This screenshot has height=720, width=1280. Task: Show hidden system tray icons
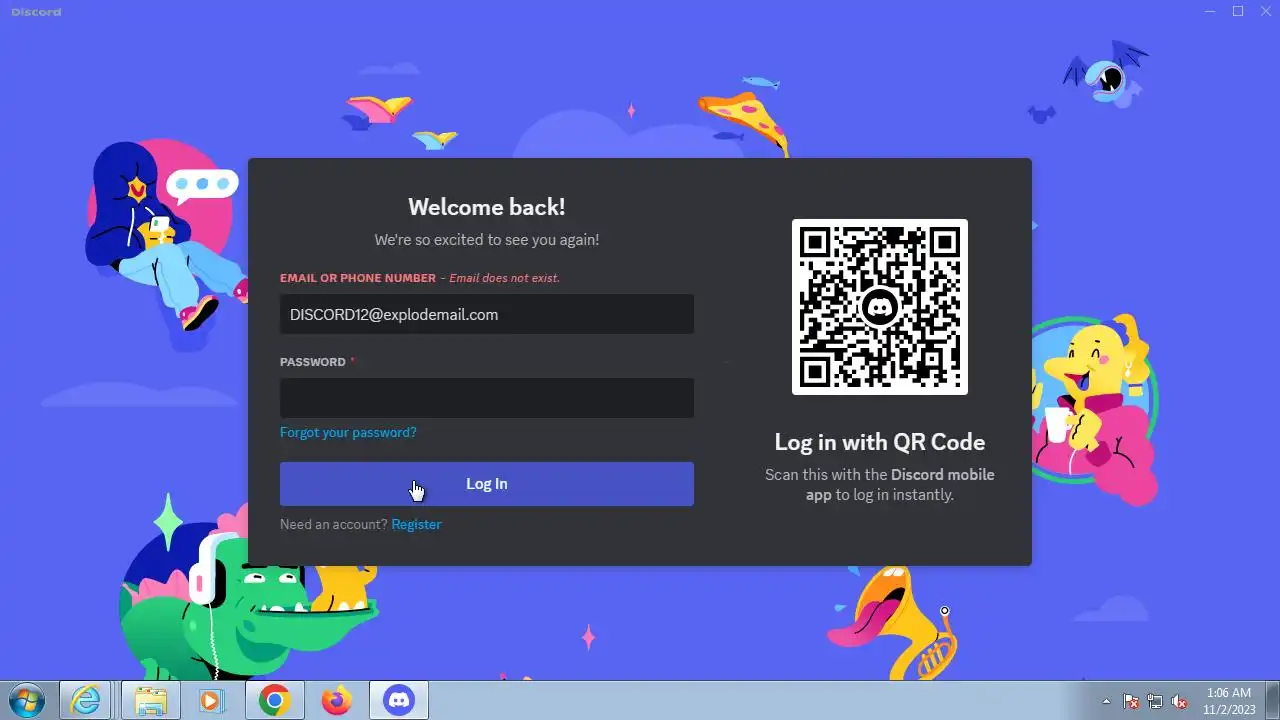(x=1106, y=701)
